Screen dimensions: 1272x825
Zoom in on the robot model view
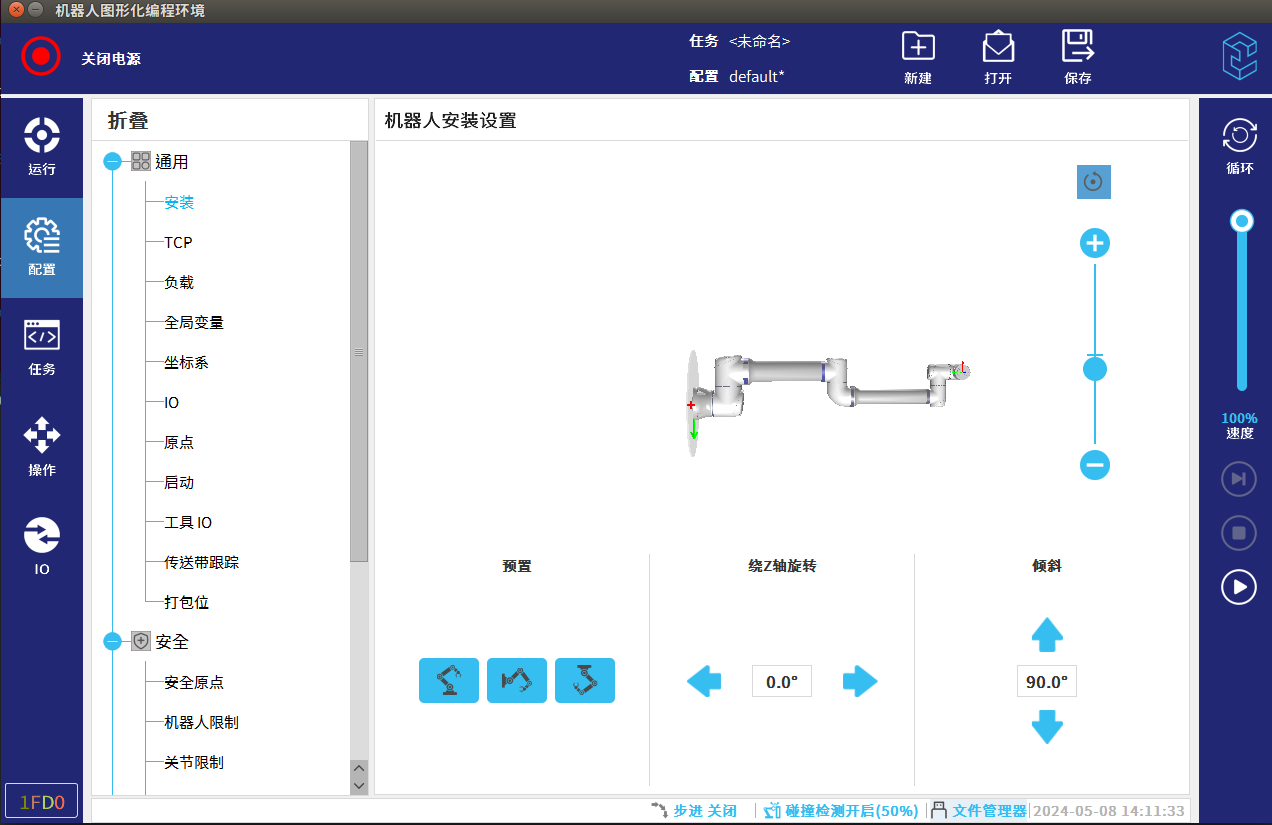click(1095, 243)
